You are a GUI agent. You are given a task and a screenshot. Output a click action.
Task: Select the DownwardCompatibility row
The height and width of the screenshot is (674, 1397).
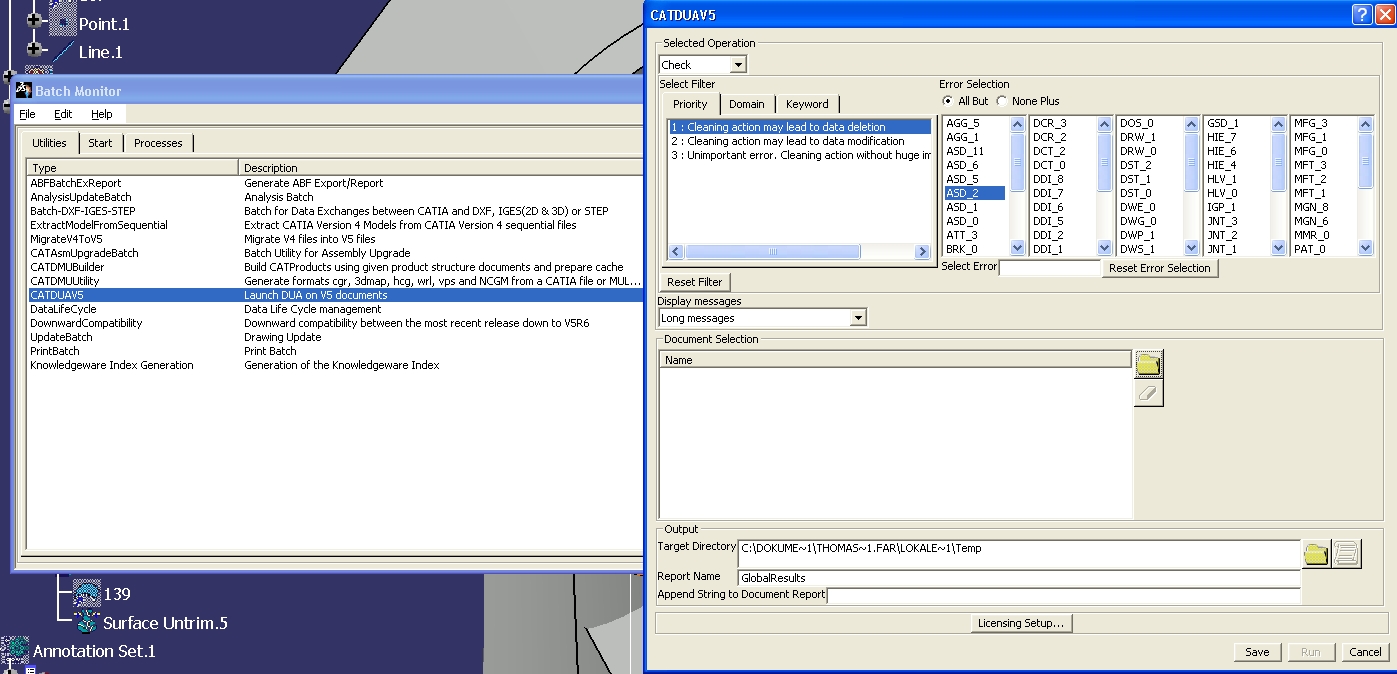334,323
